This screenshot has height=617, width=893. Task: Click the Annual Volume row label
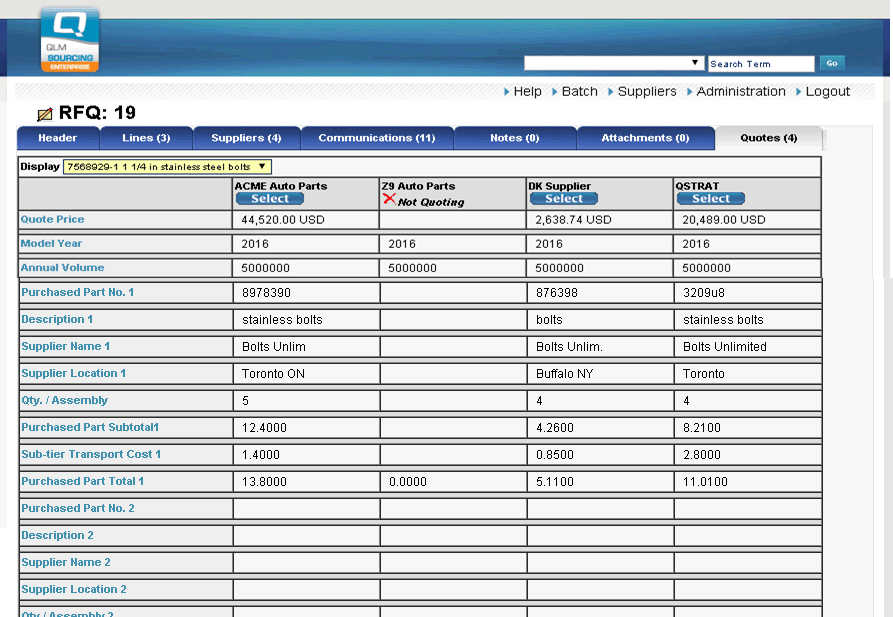point(62,267)
